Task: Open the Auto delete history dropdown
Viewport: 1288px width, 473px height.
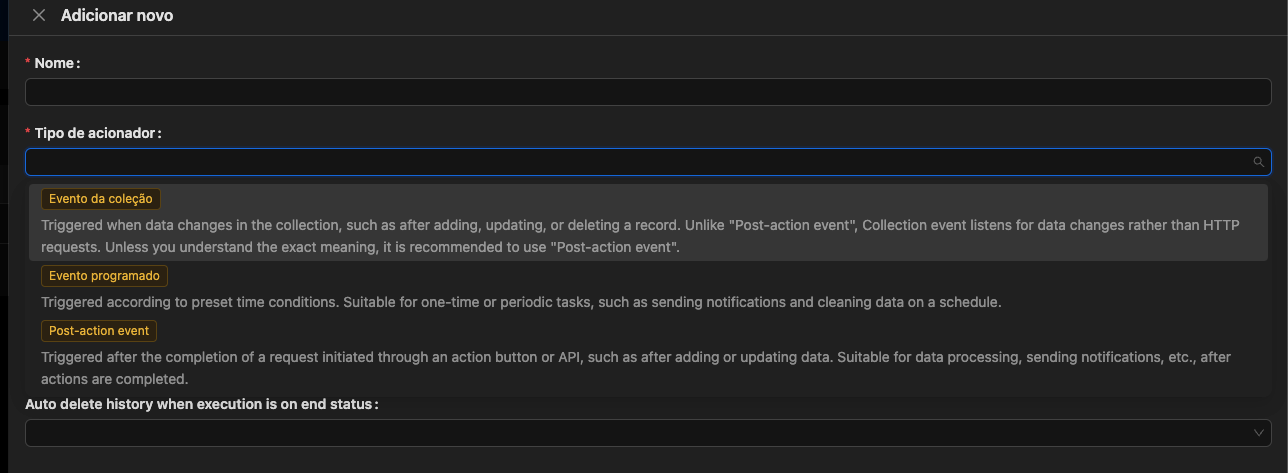Action: pos(648,433)
